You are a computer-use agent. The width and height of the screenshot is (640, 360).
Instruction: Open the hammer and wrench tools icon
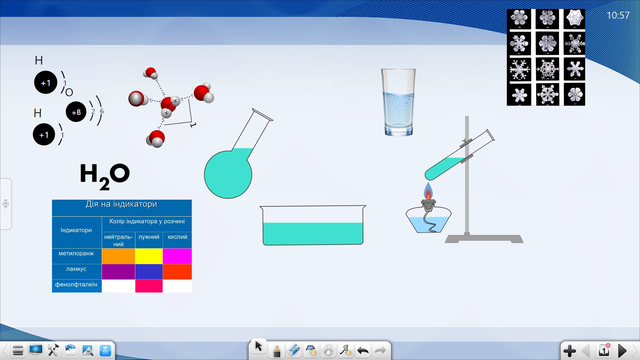[53, 350]
